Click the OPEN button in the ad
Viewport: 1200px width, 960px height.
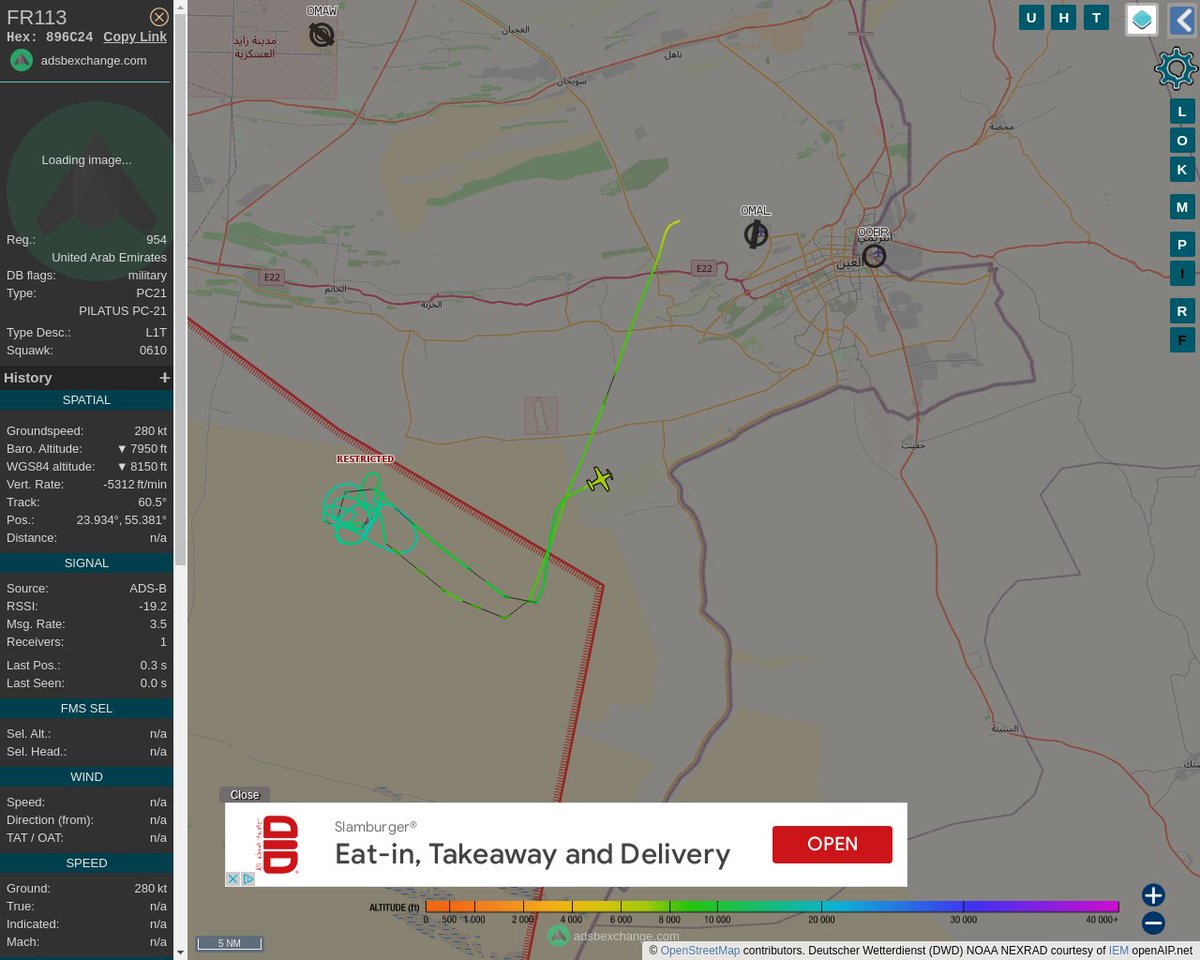832,844
